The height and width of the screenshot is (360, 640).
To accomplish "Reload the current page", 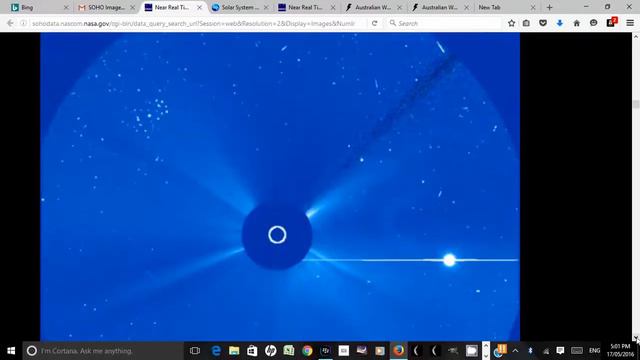I will click(374, 23).
